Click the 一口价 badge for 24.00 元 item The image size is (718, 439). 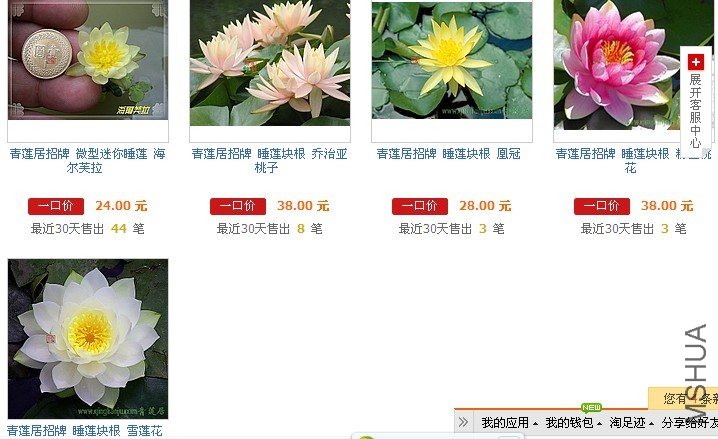(x=56, y=206)
